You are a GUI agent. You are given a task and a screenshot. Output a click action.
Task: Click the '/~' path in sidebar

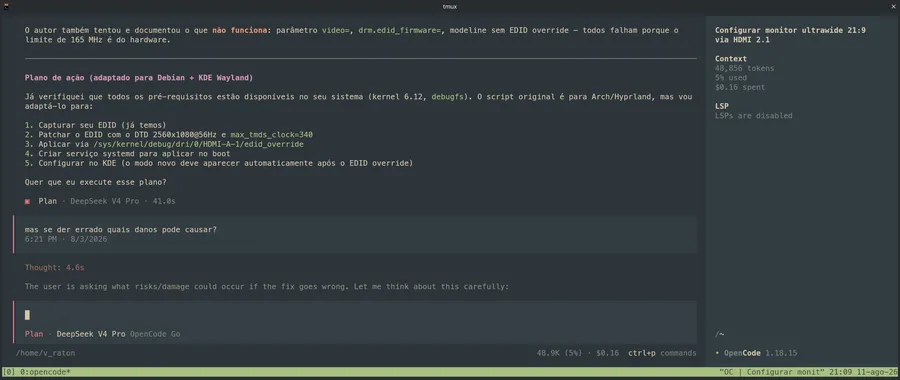(x=720, y=334)
